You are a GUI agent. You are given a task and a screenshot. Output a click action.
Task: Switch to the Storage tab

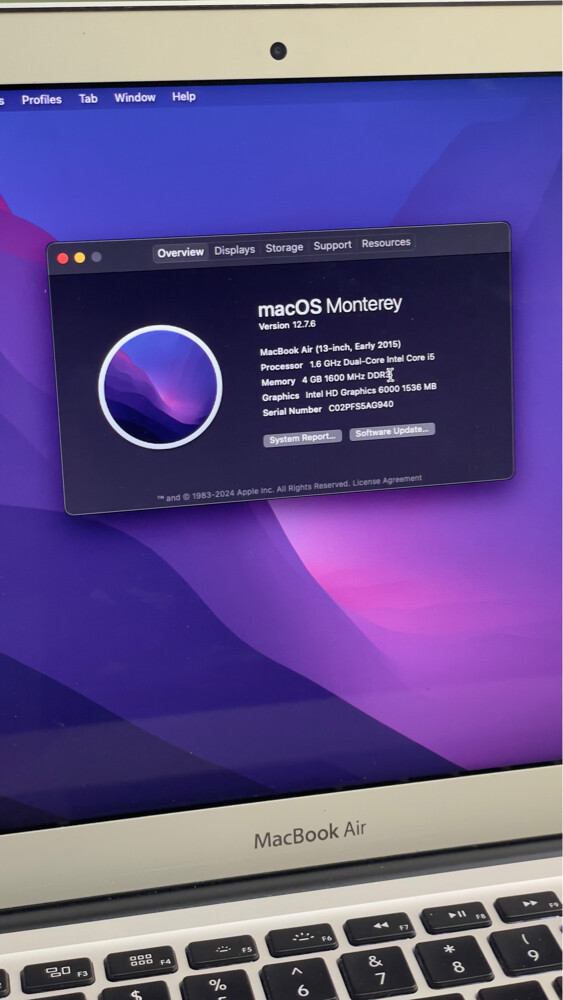pos(284,247)
